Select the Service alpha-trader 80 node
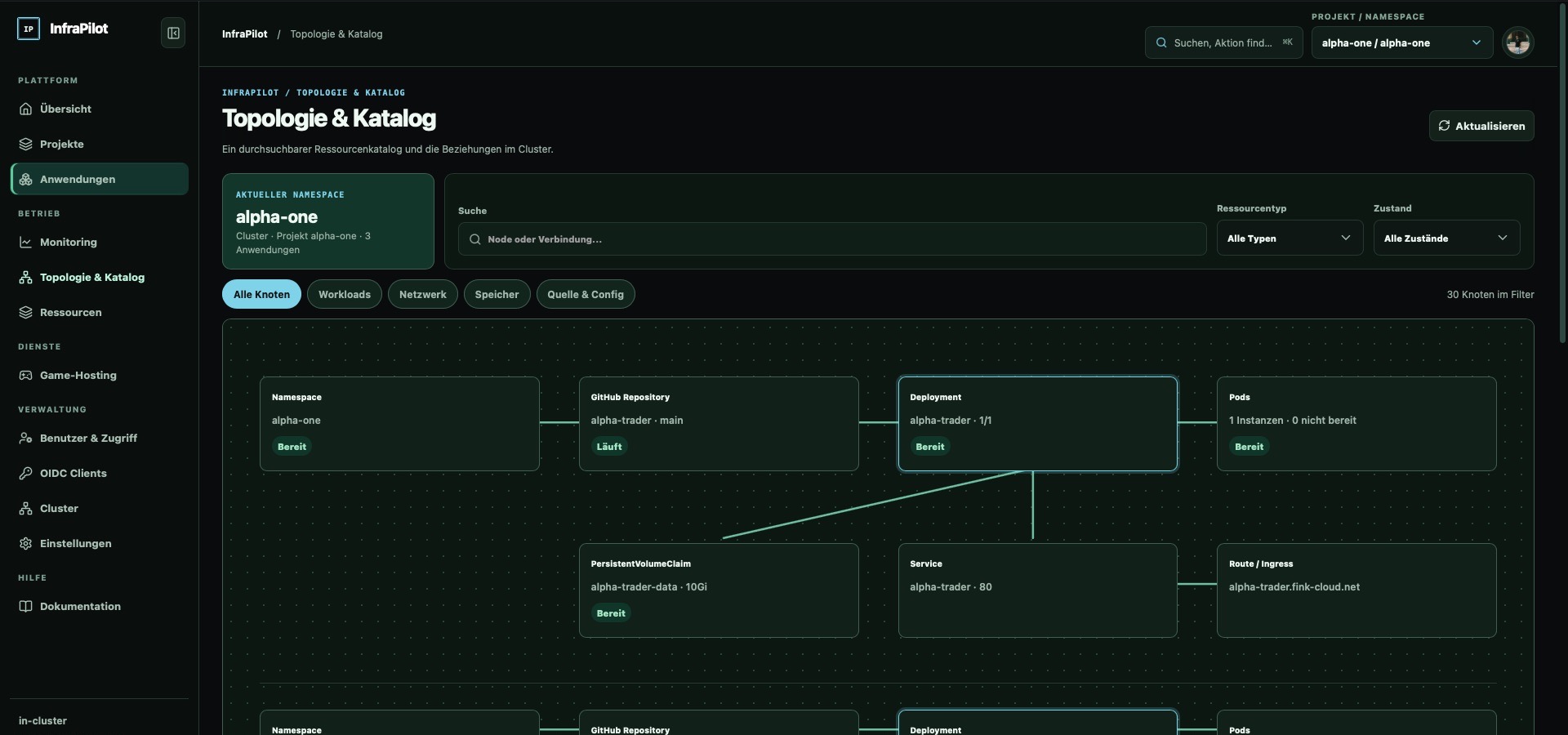Viewport: 1568px width, 735px height. point(1037,590)
